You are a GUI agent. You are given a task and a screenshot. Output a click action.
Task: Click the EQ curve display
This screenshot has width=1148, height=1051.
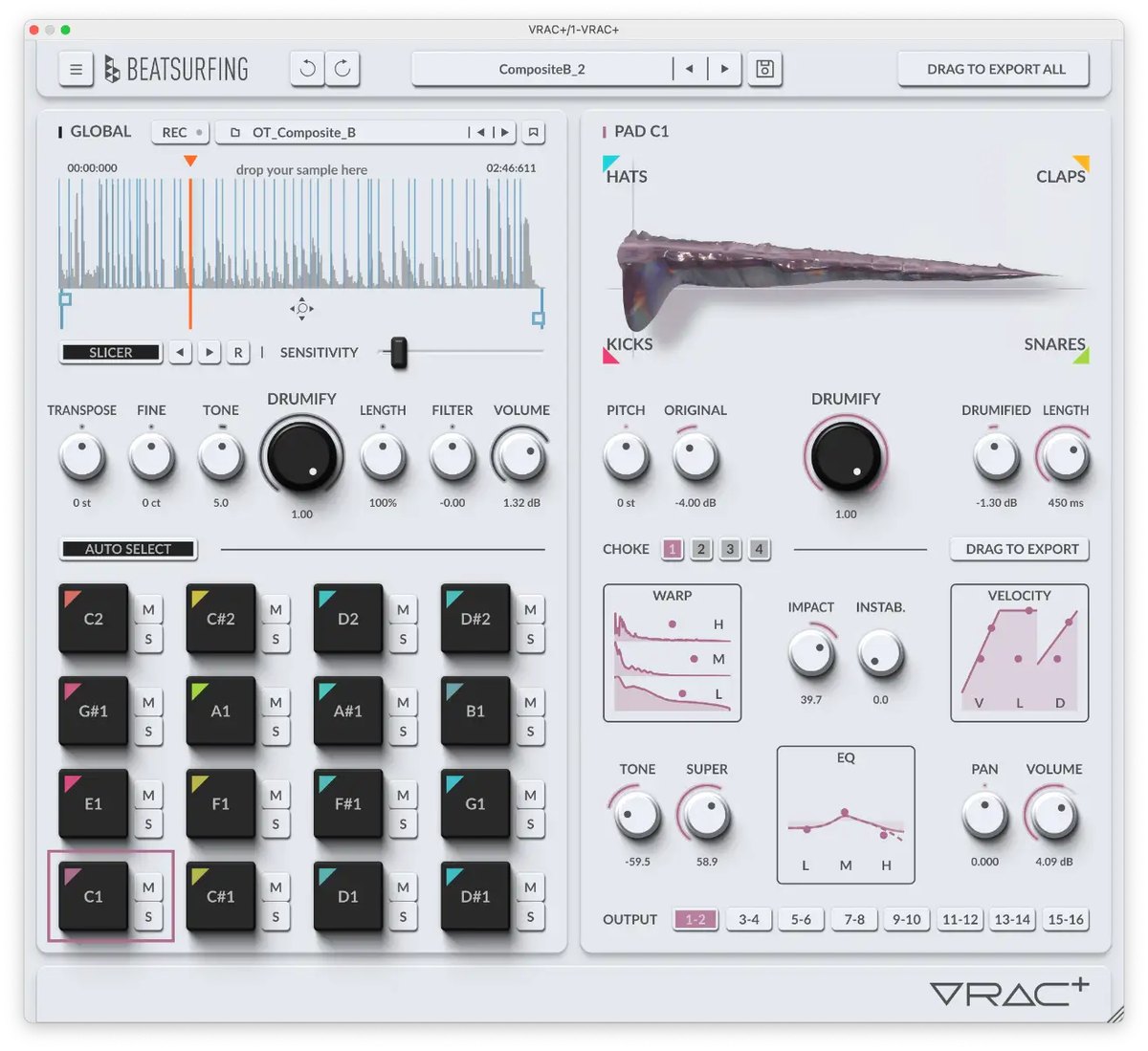[846, 816]
